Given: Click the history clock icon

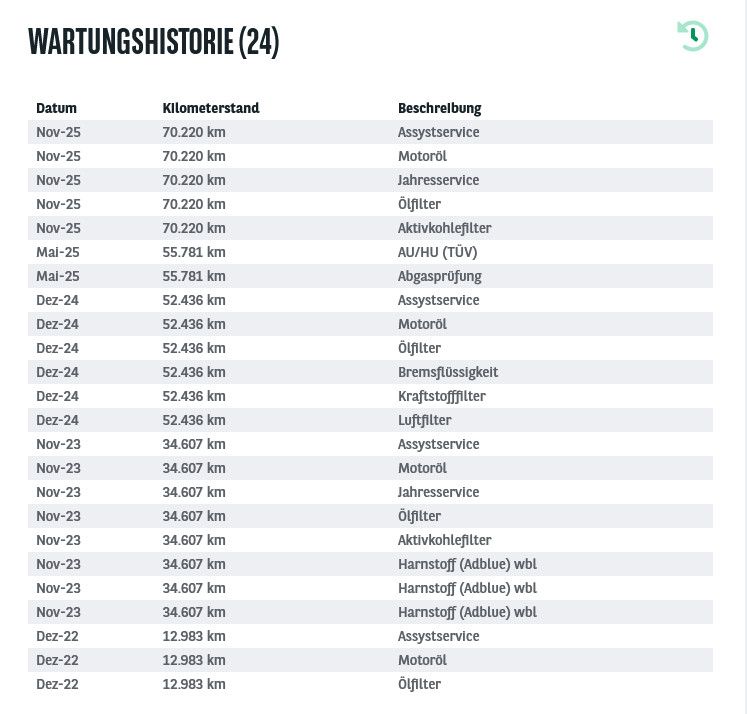Looking at the screenshot, I should pos(693,36).
